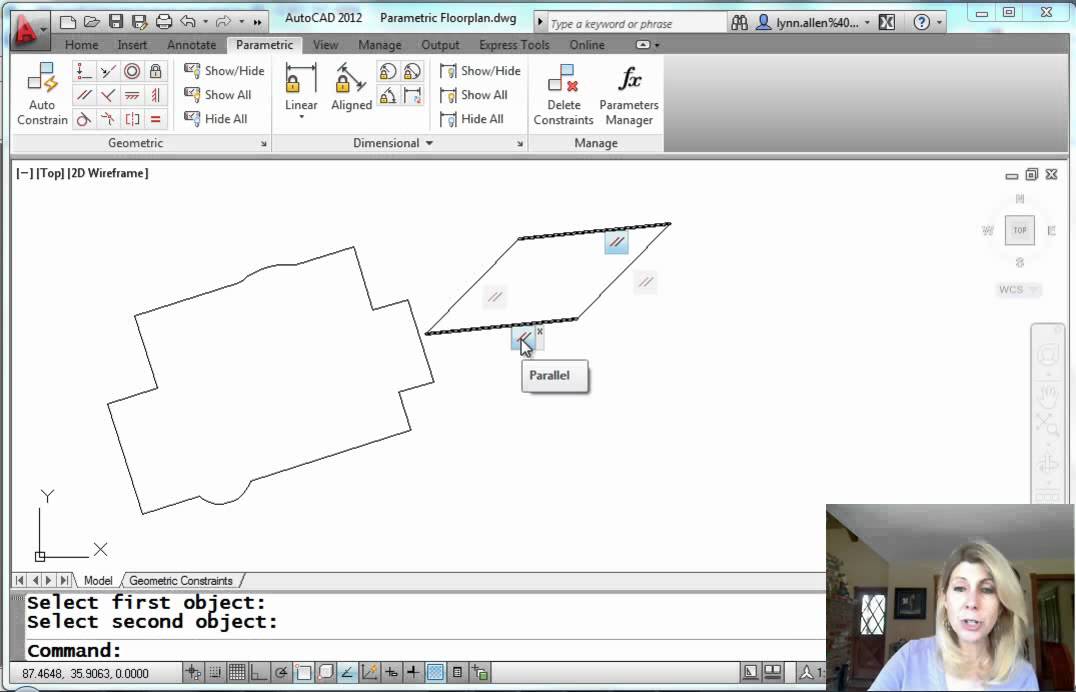
Task: Toggle Transparency display in status bar
Action: (435, 672)
